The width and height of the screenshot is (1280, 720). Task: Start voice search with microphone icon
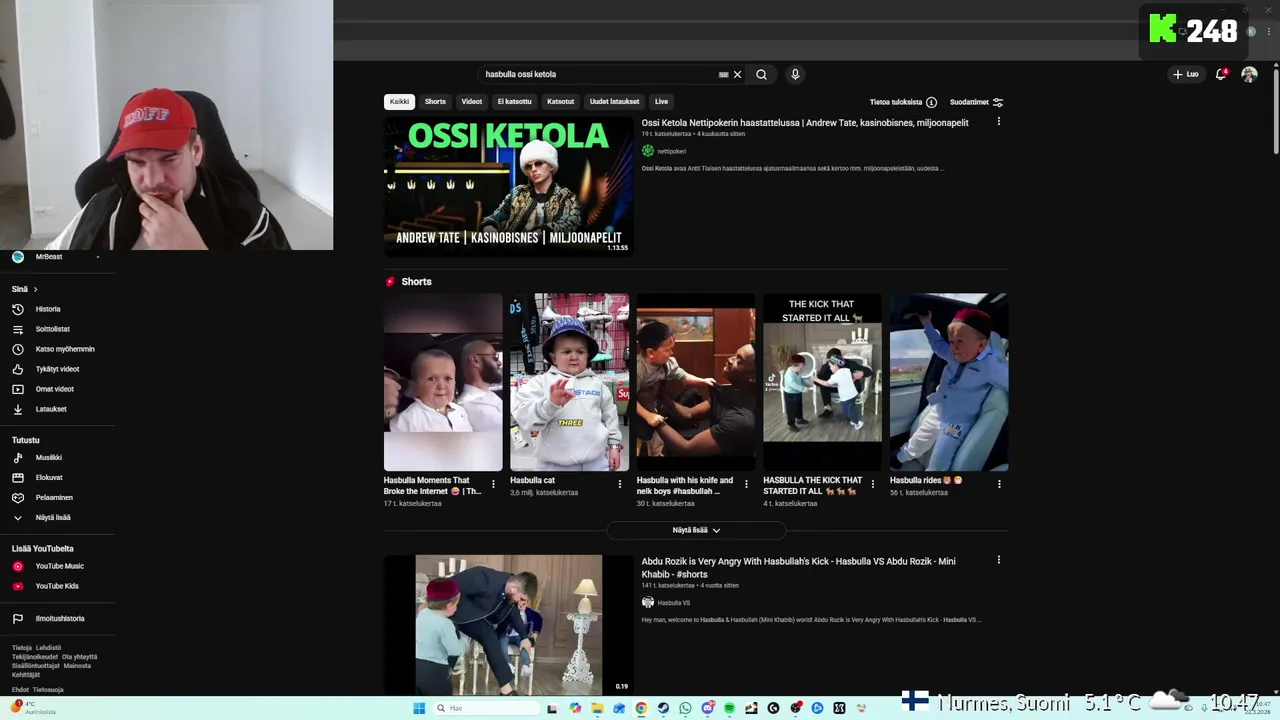(795, 74)
